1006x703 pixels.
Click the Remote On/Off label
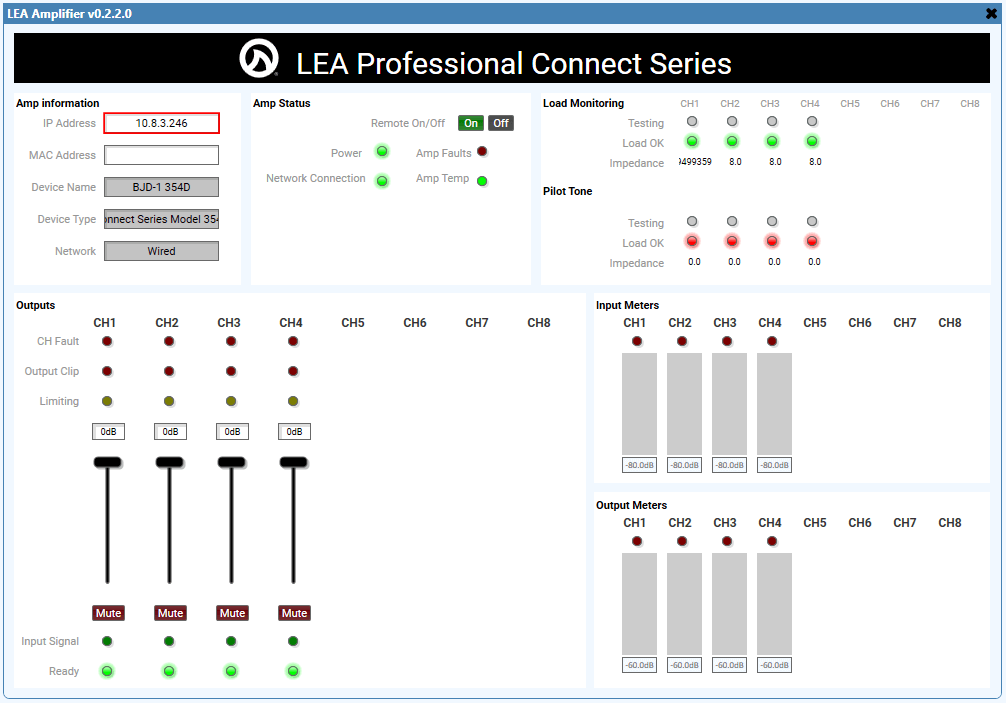pos(408,123)
